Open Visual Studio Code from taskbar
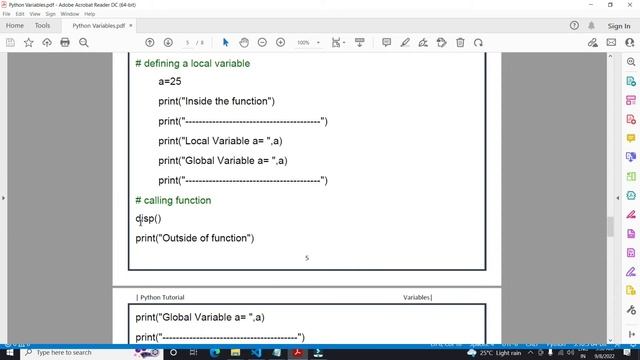 [x=256, y=353]
